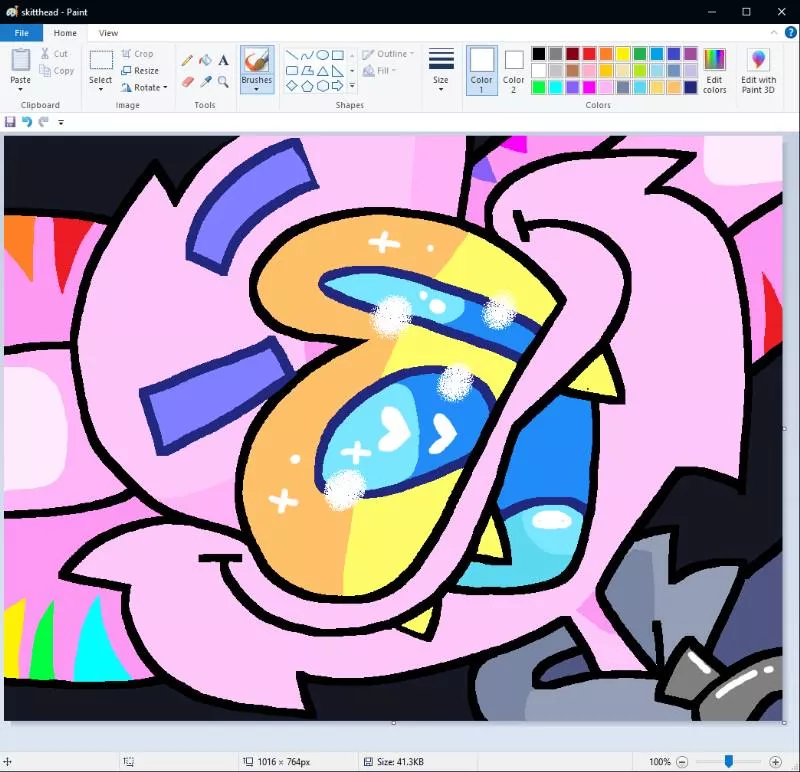Screen dimensions: 800x772
Task: Choose the Polygon shape
Action: pos(307,70)
